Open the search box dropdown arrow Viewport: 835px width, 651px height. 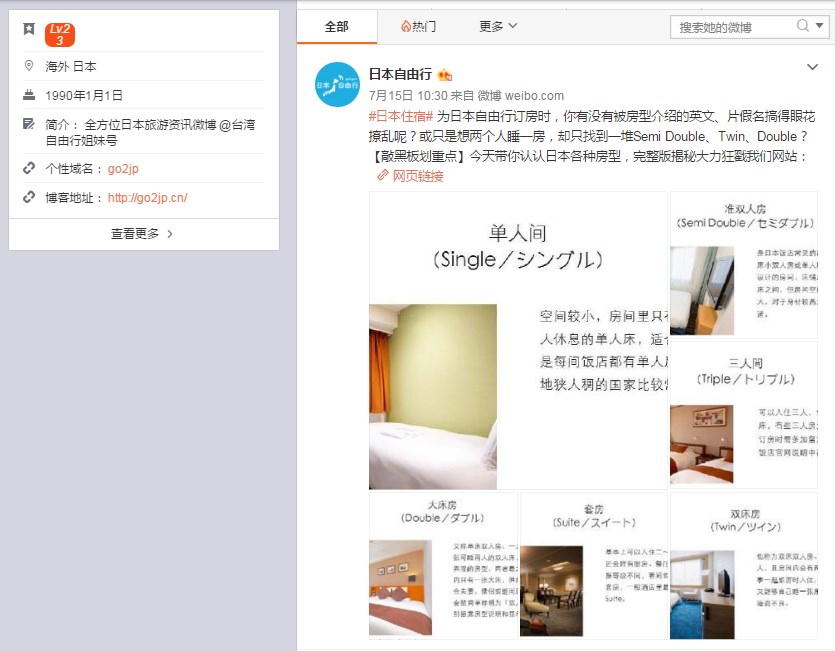(818, 26)
